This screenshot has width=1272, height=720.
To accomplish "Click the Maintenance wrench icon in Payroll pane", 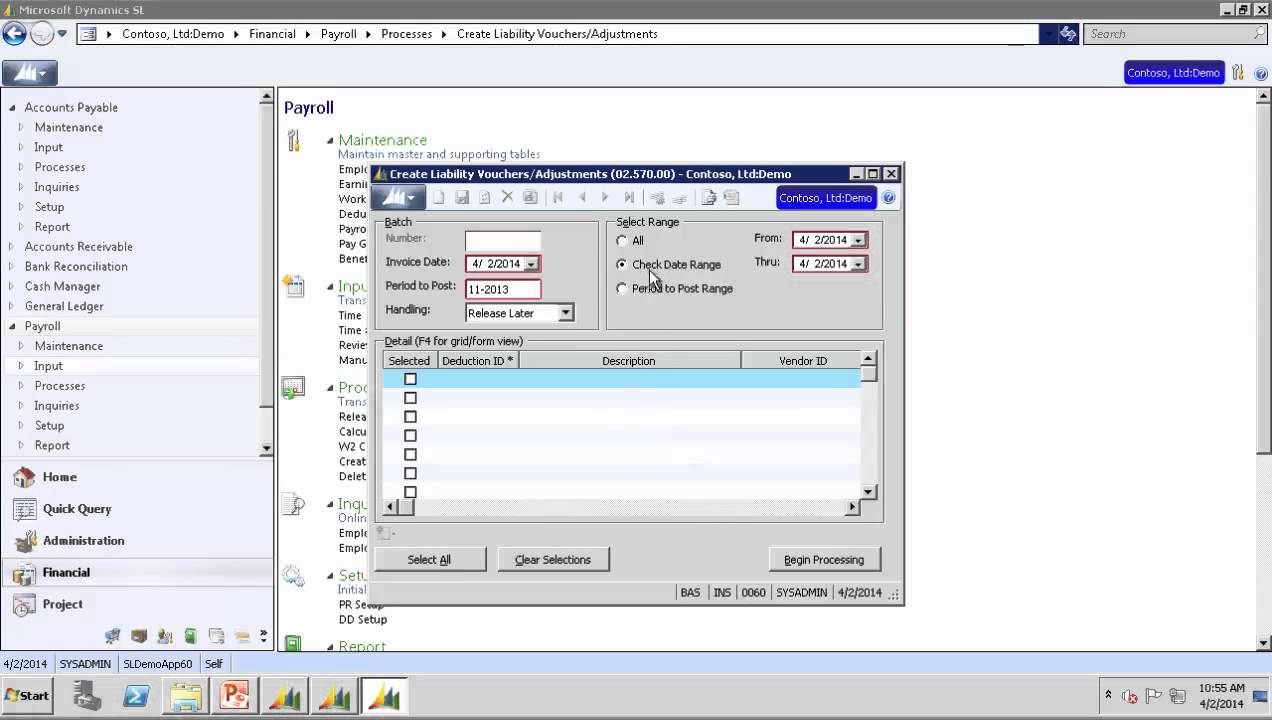I will pyautogui.click(x=293, y=141).
